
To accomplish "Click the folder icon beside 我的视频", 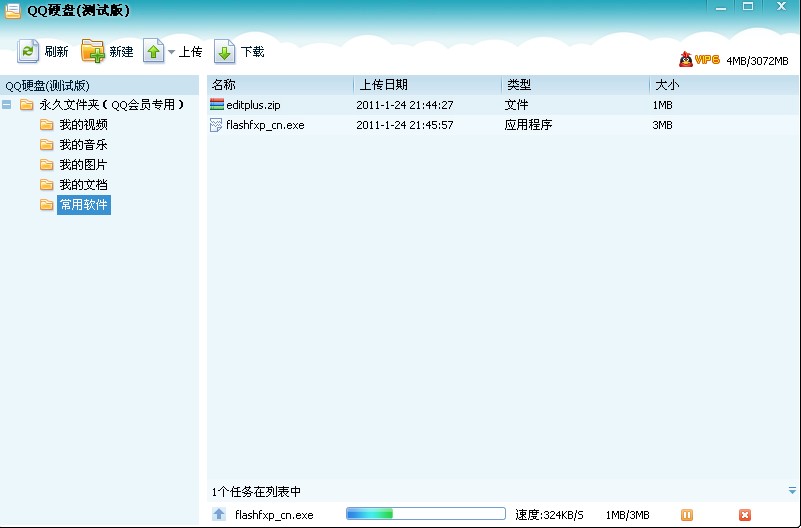I will pos(46,125).
